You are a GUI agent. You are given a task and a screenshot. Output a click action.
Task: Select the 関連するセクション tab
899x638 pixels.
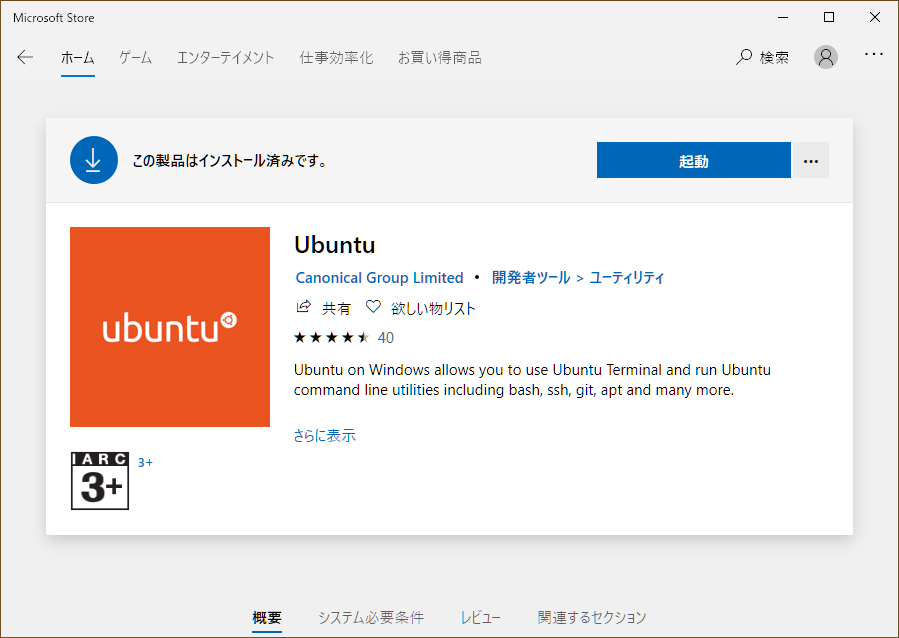[x=592, y=617]
